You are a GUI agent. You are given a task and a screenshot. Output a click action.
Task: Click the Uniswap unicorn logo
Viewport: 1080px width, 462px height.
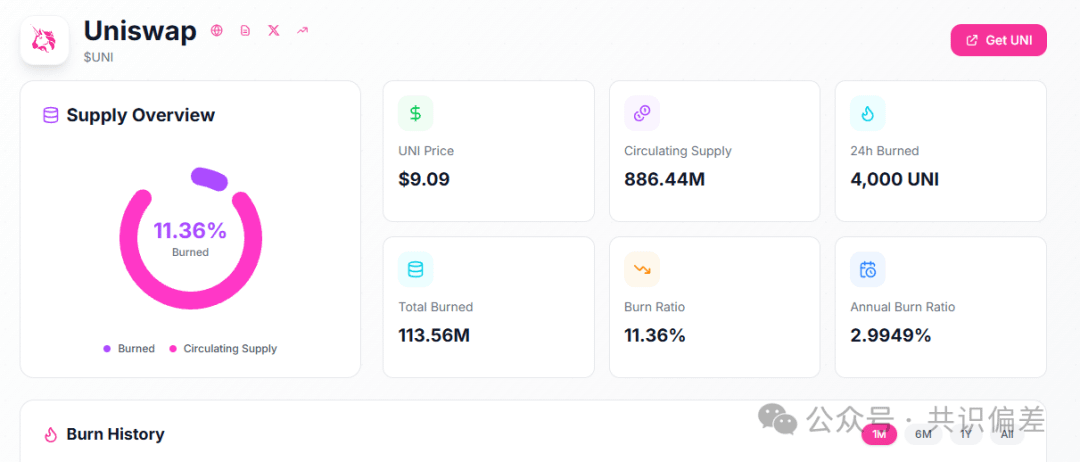click(x=45, y=41)
